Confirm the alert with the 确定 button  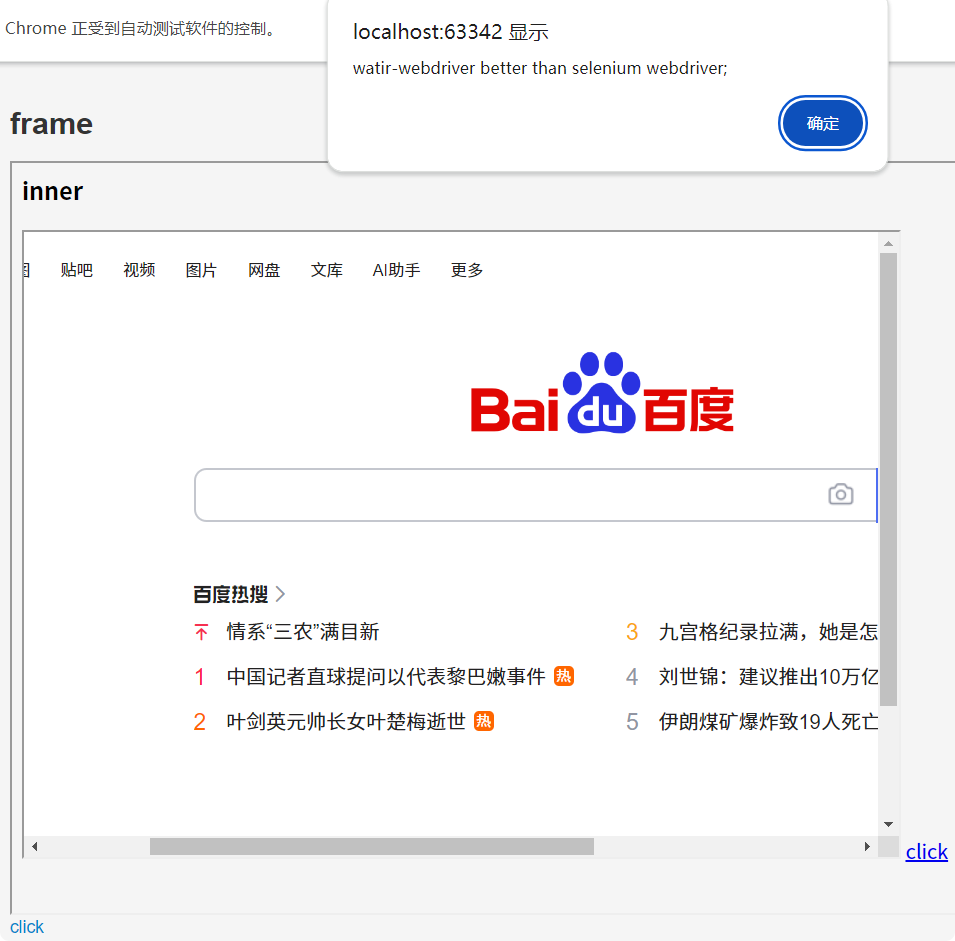point(822,123)
